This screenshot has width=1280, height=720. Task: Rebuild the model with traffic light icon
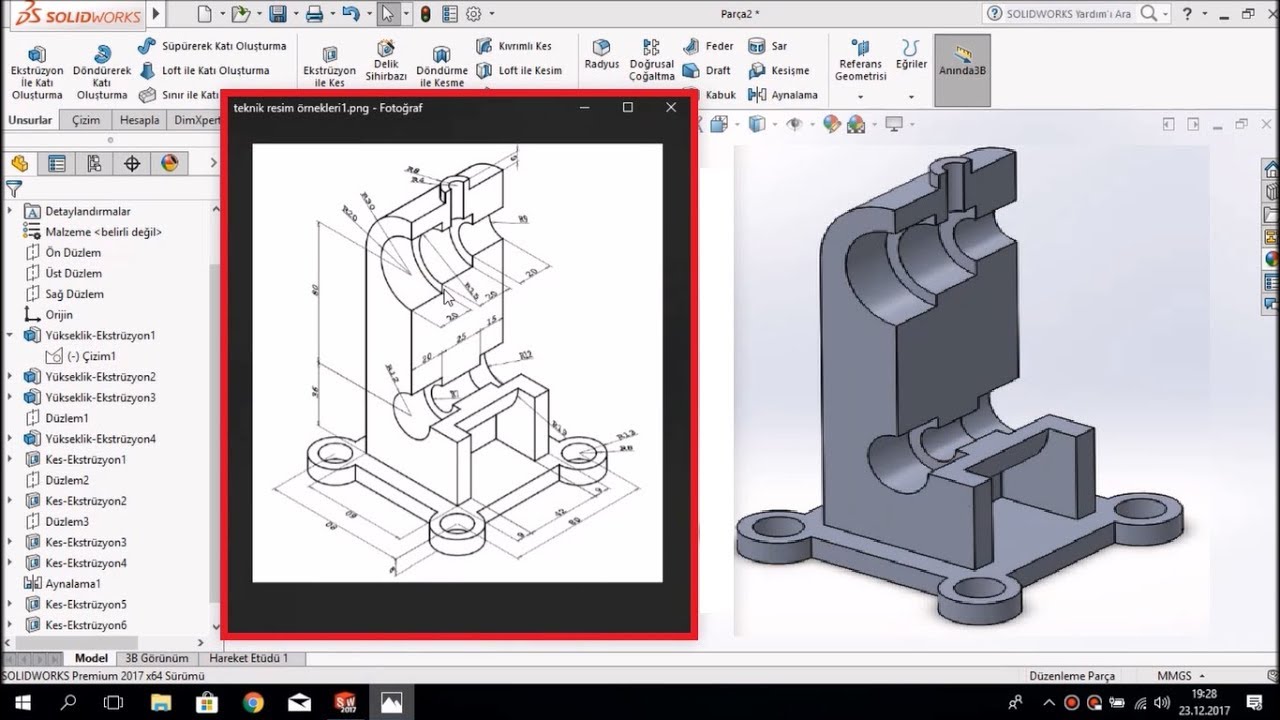click(x=425, y=14)
